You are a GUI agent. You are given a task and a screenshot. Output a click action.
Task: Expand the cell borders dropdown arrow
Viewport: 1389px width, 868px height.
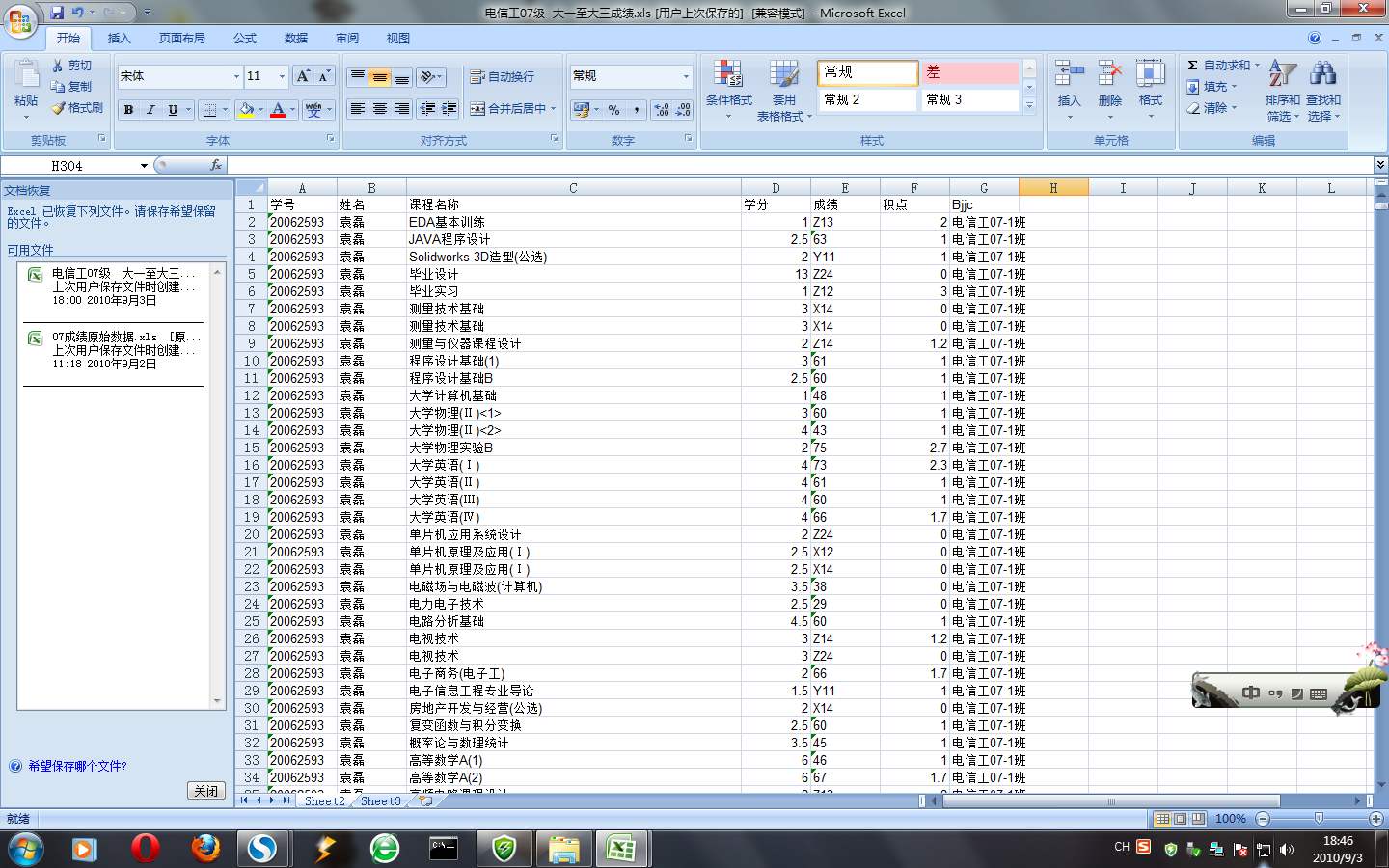coord(225,110)
